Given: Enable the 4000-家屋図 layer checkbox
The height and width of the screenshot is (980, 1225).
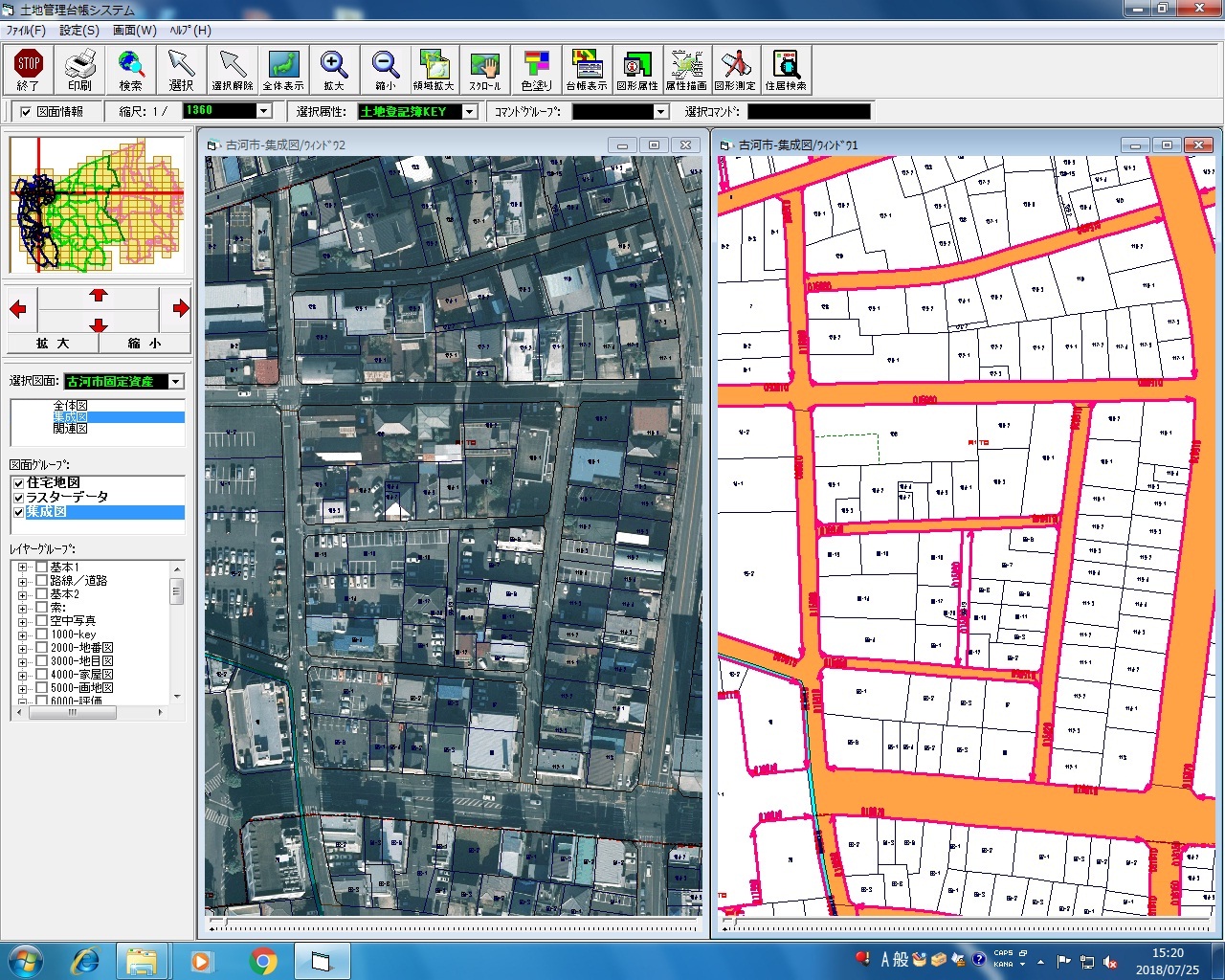Looking at the screenshot, I should click(41, 675).
